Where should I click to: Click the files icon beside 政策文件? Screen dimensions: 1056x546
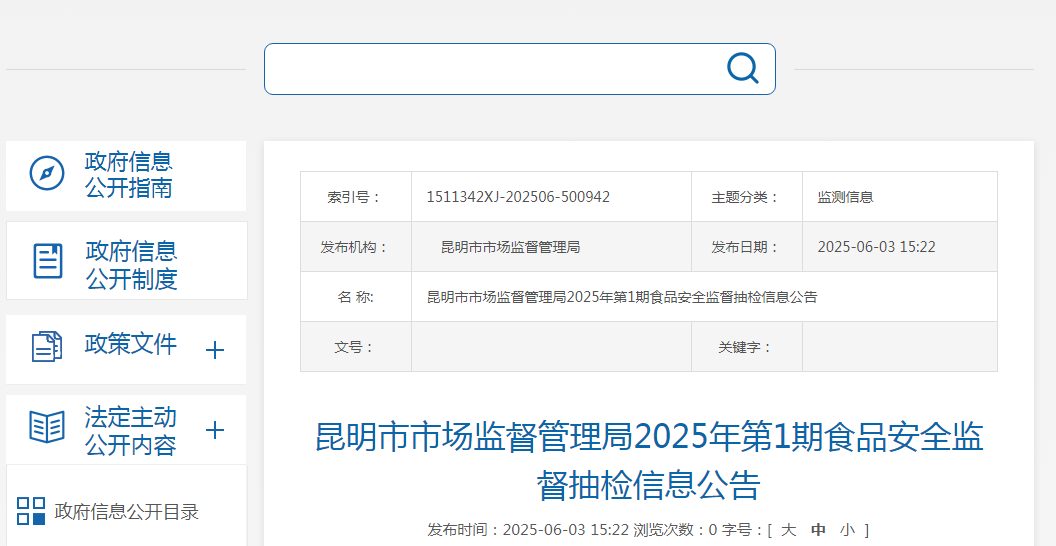click(47, 346)
